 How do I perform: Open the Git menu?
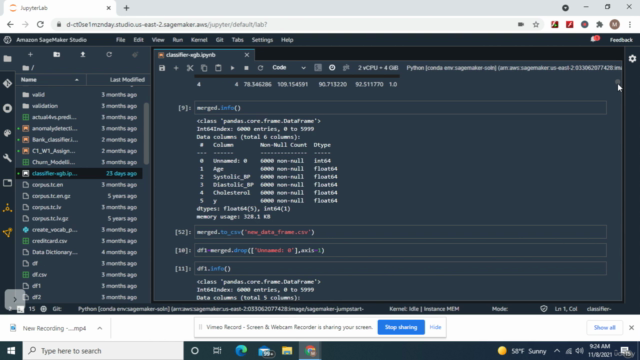click(x=220, y=40)
